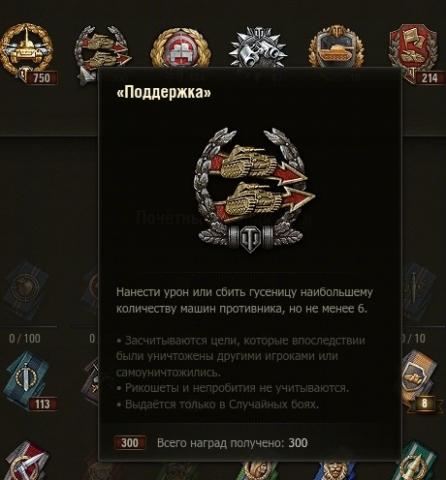Click the red-white ribbon medal at bottom left
This screenshot has width=446, height=480.
click(27, 462)
